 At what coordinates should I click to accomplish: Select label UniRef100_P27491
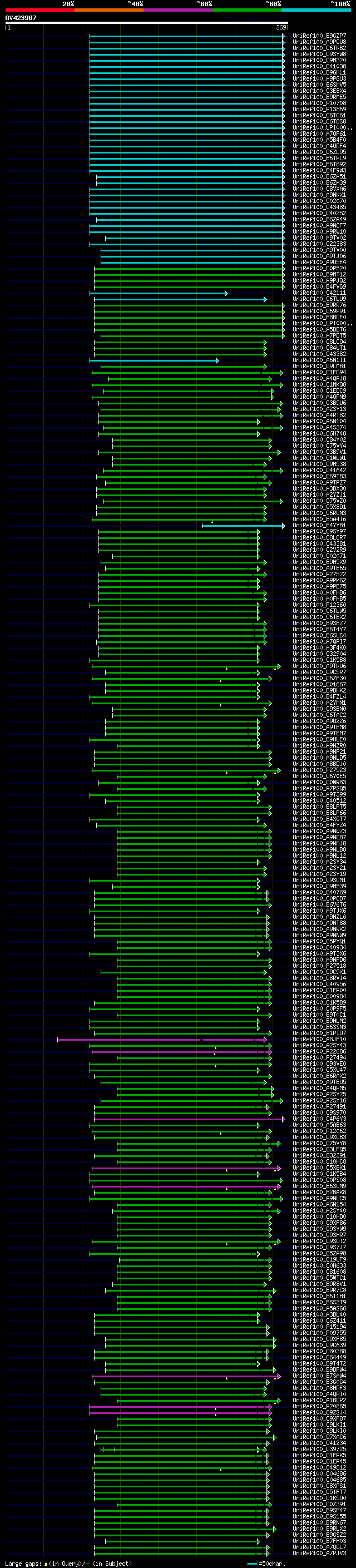319,1107
